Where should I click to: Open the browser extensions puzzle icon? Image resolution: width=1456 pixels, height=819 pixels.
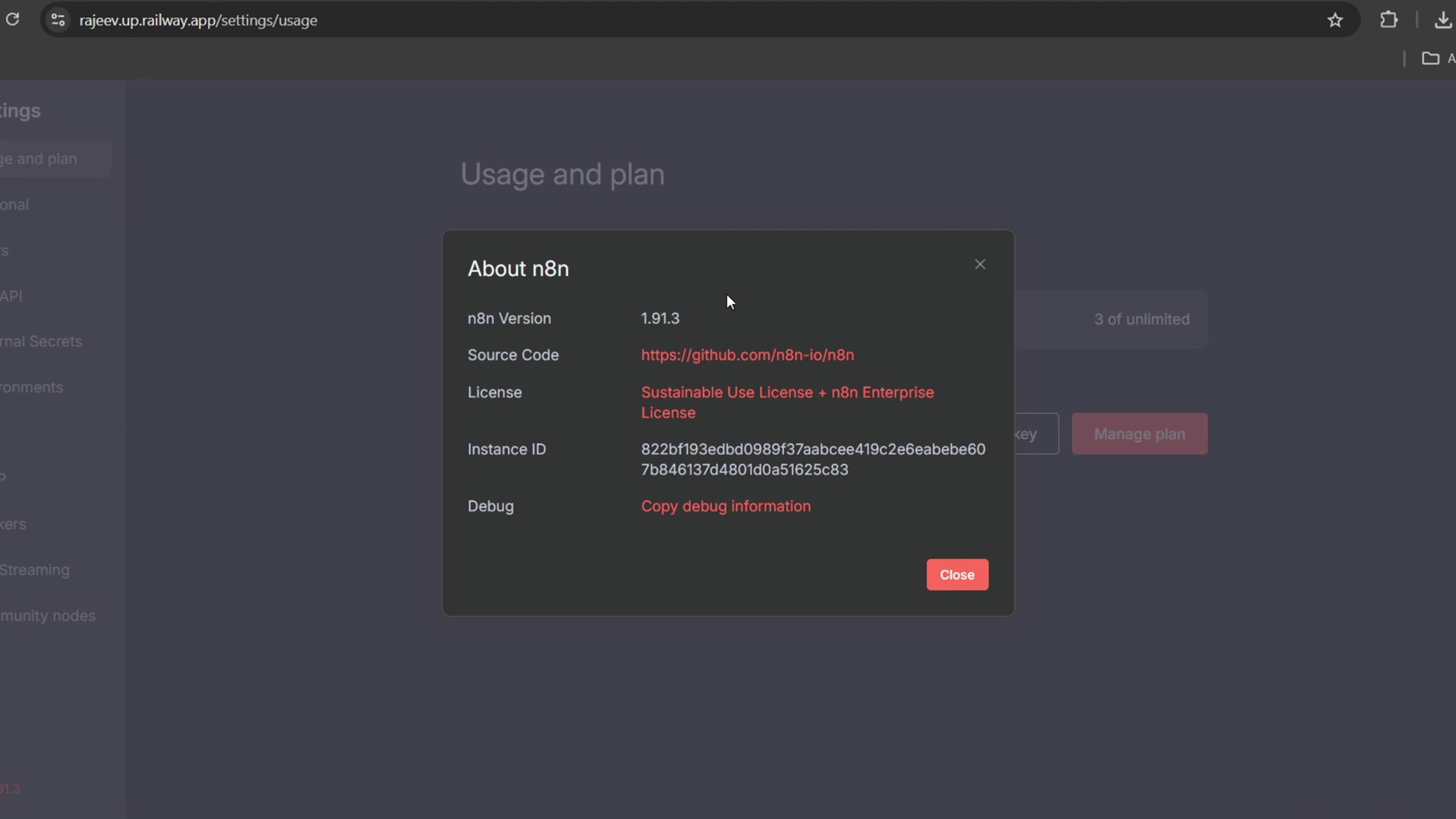coord(1389,20)
